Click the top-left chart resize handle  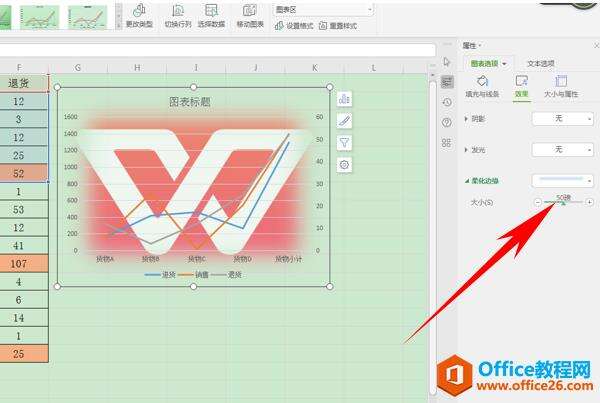57,87
